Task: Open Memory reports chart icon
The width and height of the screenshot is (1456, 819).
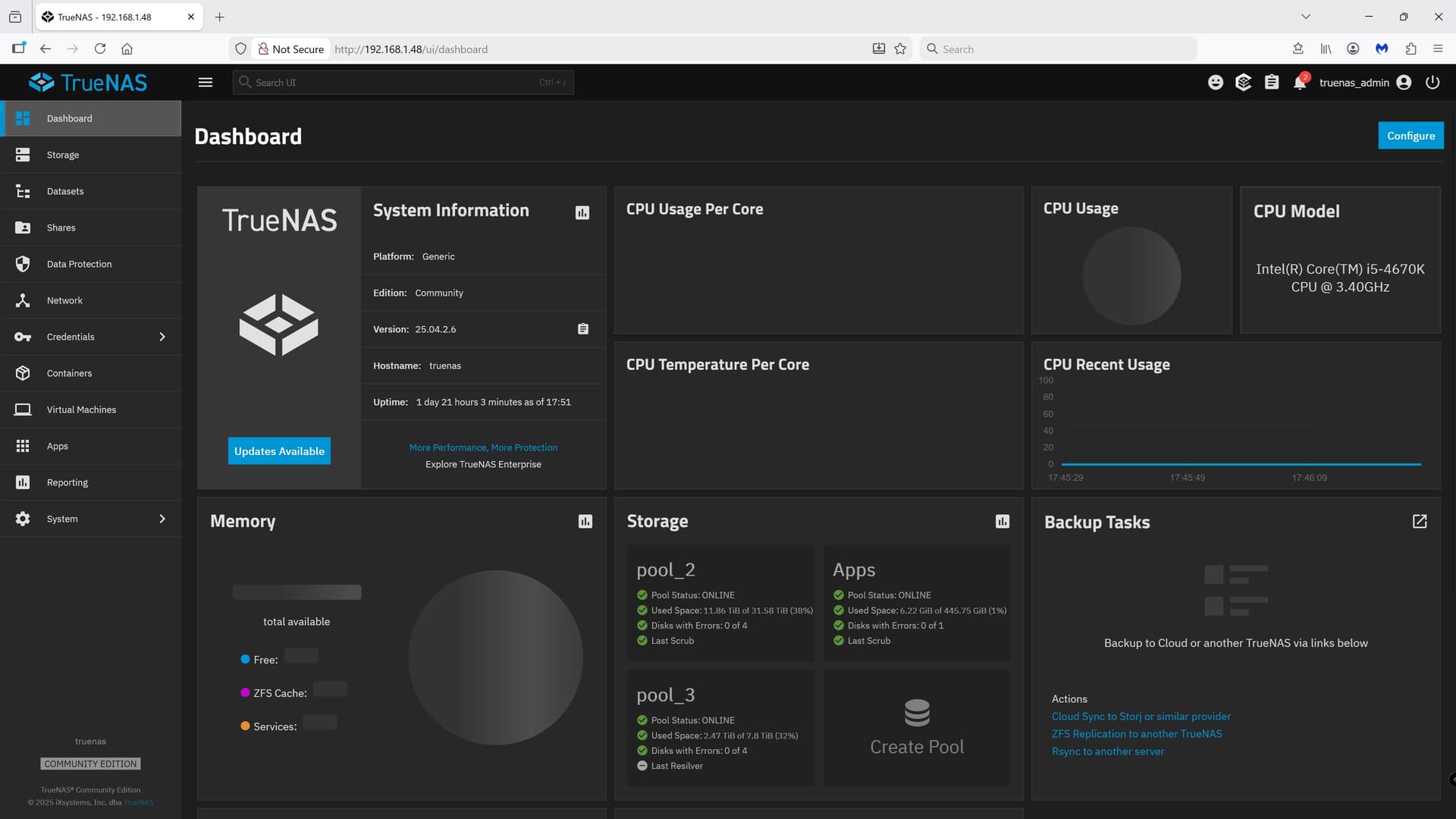Action: [585, 522]
